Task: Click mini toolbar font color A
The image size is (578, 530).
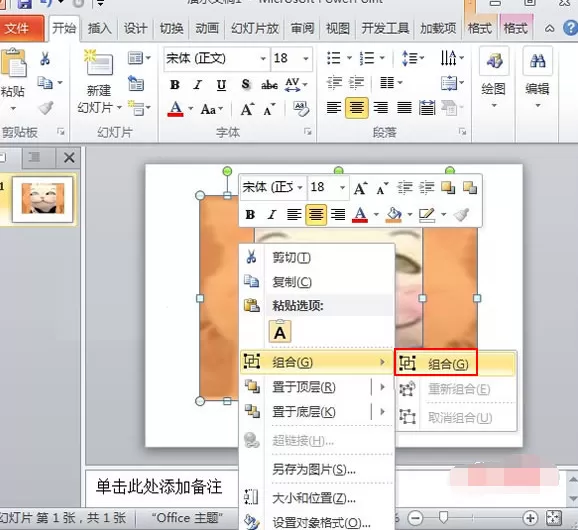Action: 360,215
